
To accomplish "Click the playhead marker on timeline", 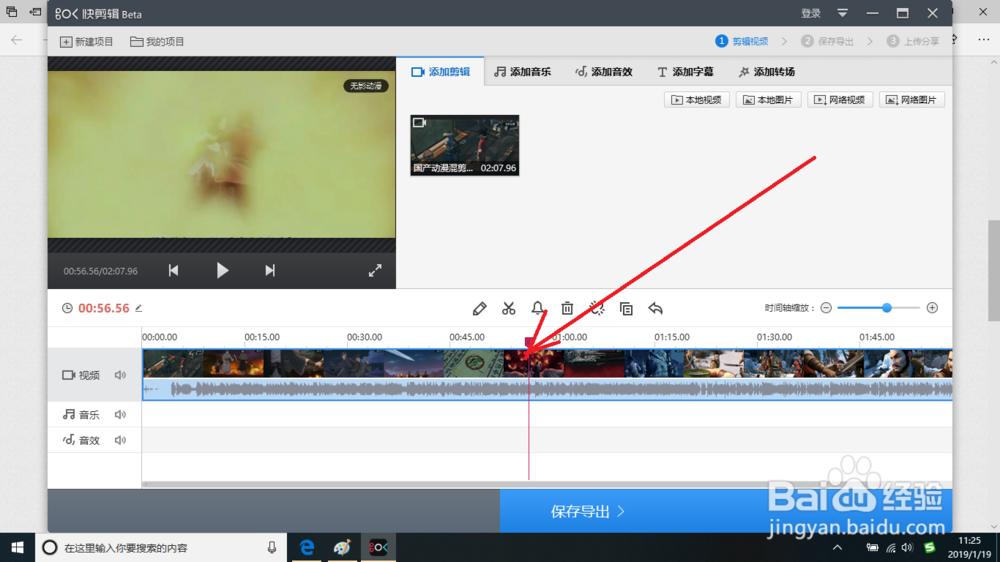I will (529, 343).
